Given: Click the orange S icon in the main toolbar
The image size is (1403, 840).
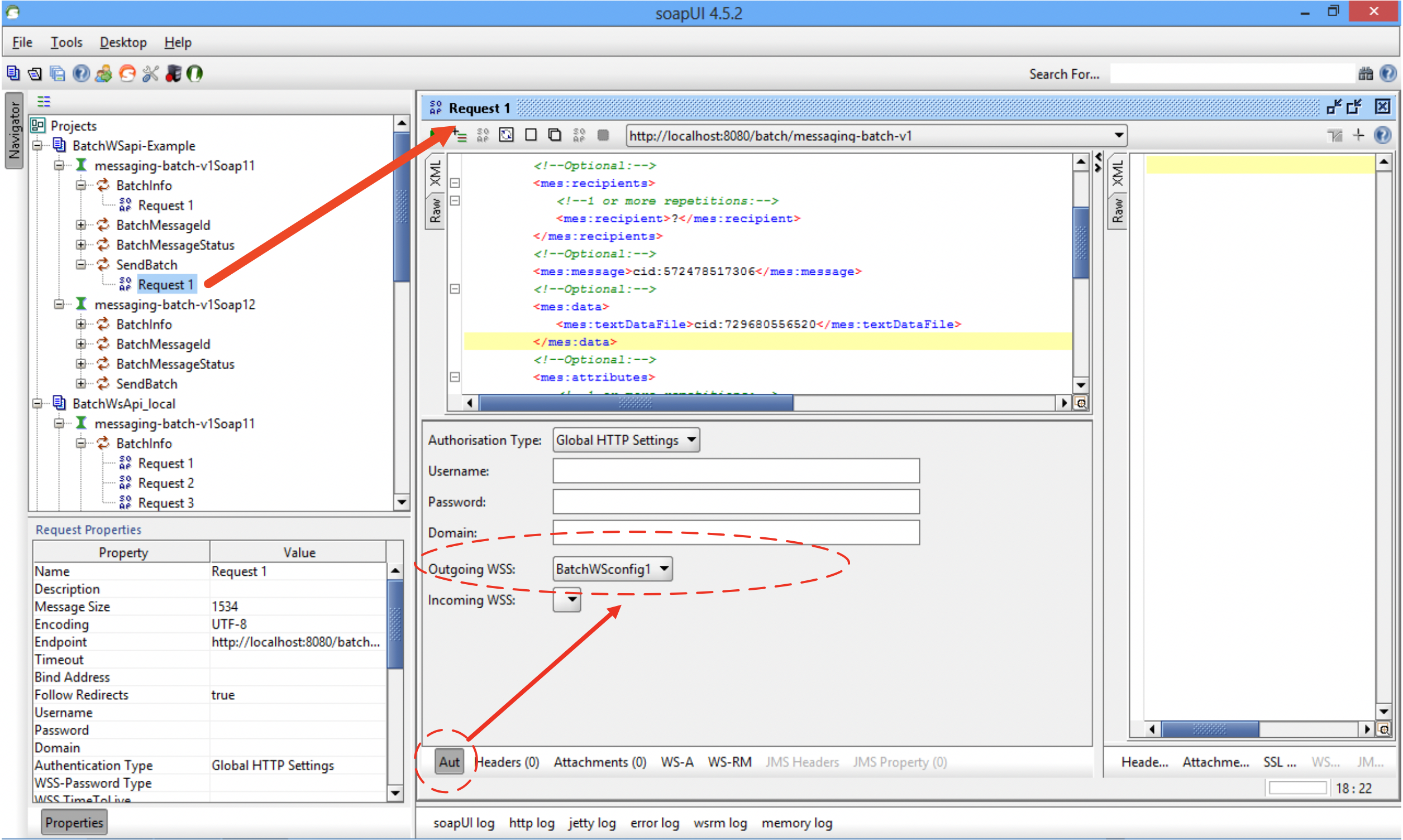Looking at the screenshot, I should pyautogui.click(x=127, y=74).
